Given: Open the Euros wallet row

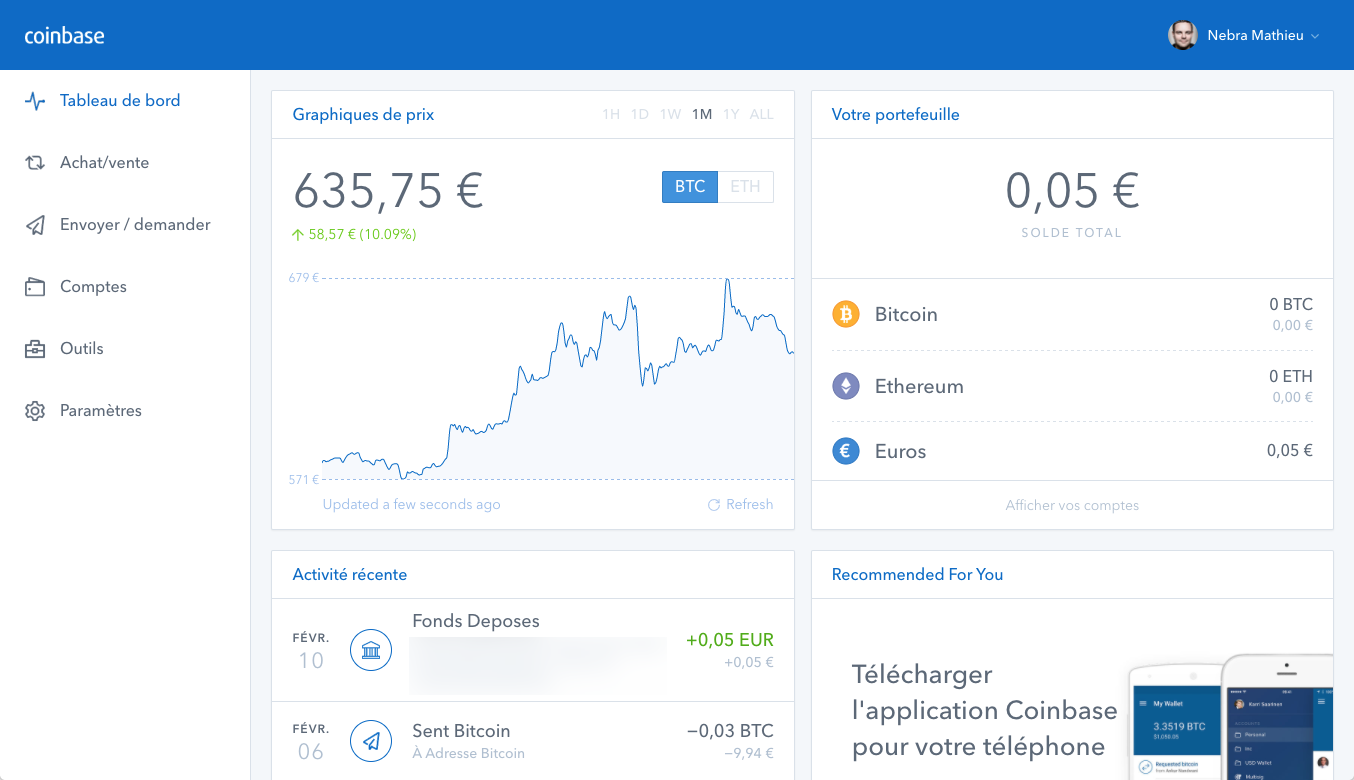Looking at the screenshot, I should (1072, 451).
